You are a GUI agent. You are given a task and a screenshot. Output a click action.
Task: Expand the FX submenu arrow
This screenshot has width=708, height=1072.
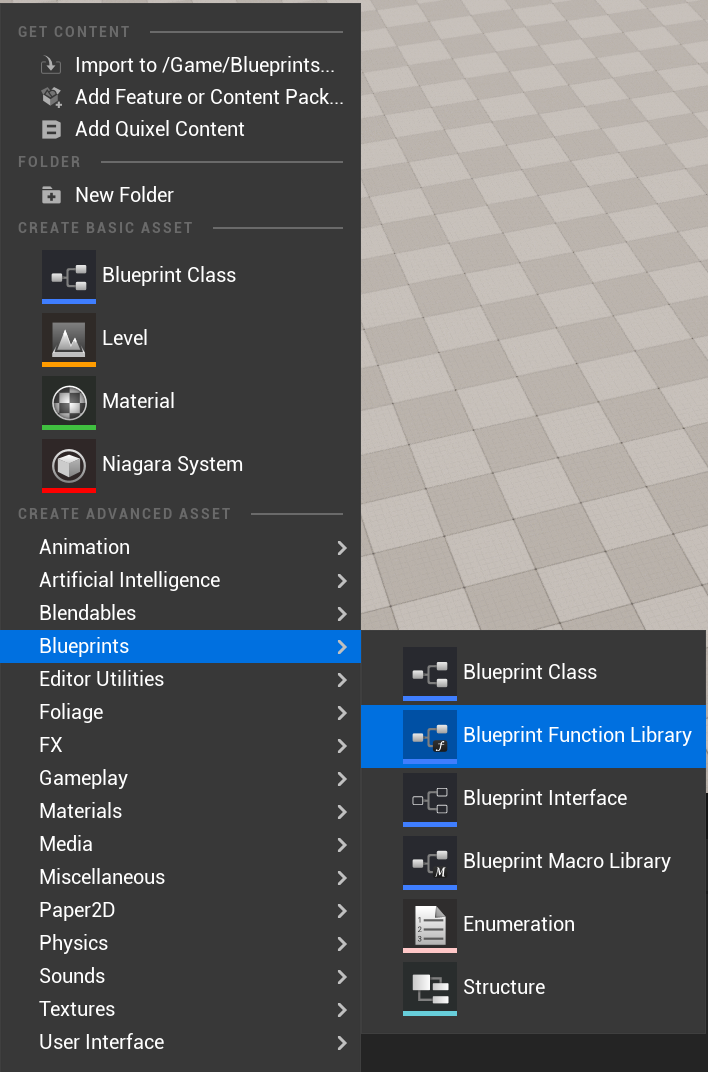click(342, 745)
